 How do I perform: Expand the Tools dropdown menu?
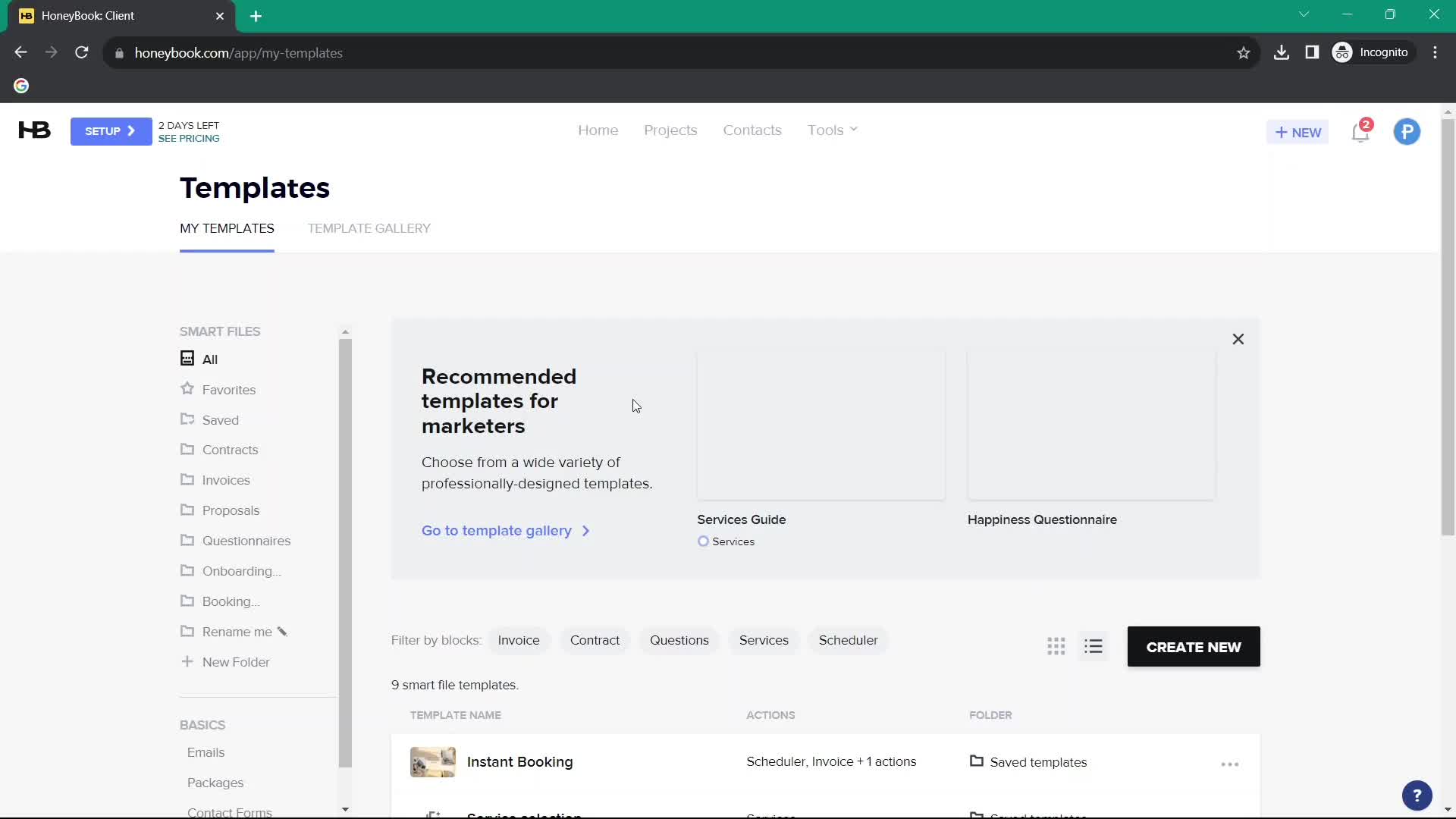pos(833,130)
